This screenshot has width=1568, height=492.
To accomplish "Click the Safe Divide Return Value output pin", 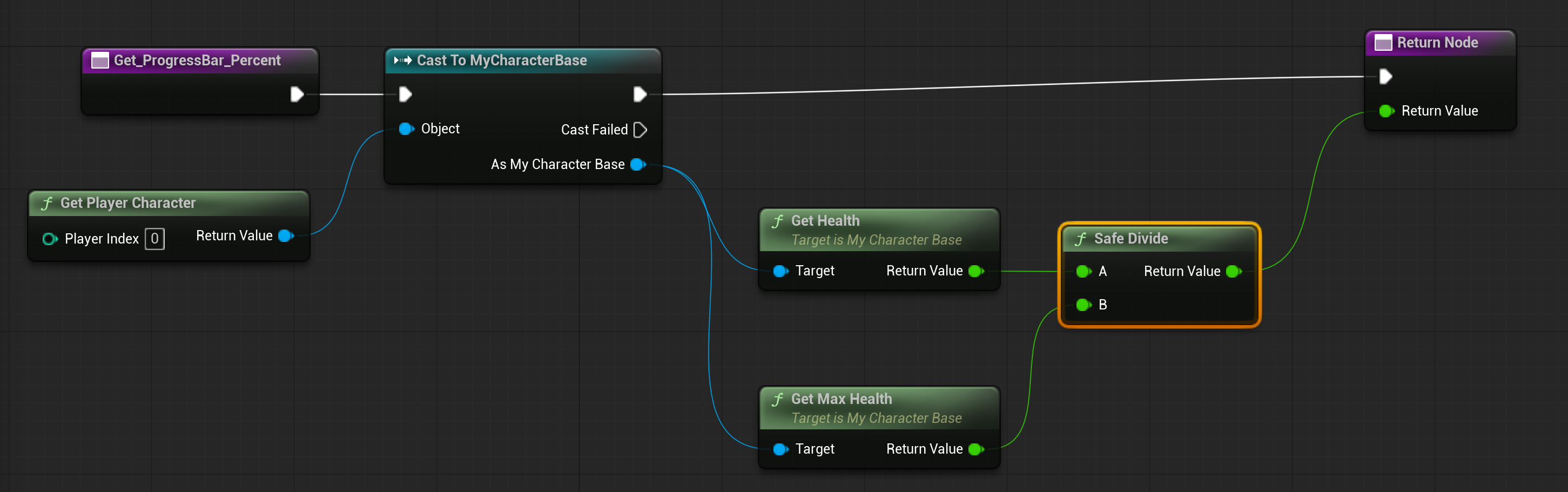I will click(1234, 272).
